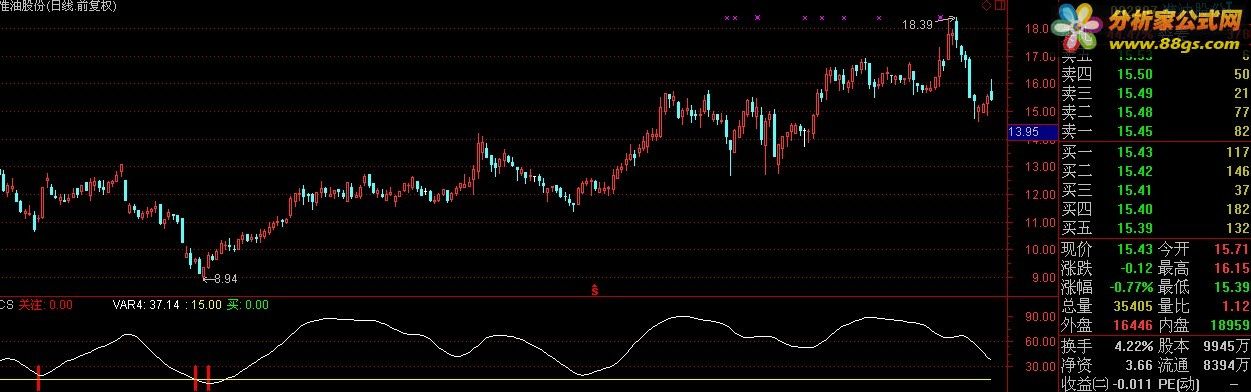The height and width of the screenshot is (392, 1251).
Task: Click the leftmost red signal bar in indicator
Action: [x=38, y=377]
